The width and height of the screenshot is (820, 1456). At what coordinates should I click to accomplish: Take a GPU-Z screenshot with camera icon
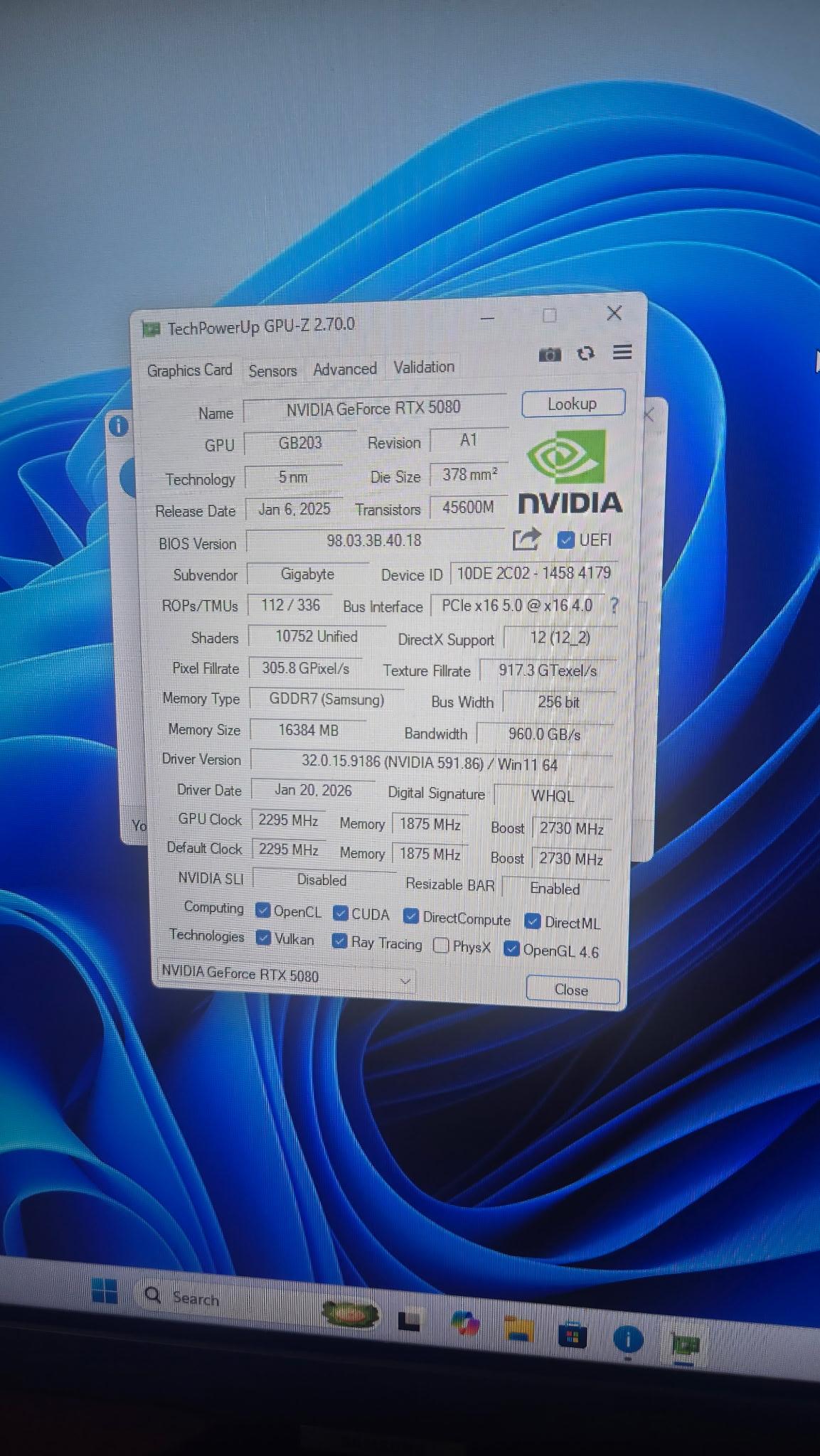[x=550, y=354]
